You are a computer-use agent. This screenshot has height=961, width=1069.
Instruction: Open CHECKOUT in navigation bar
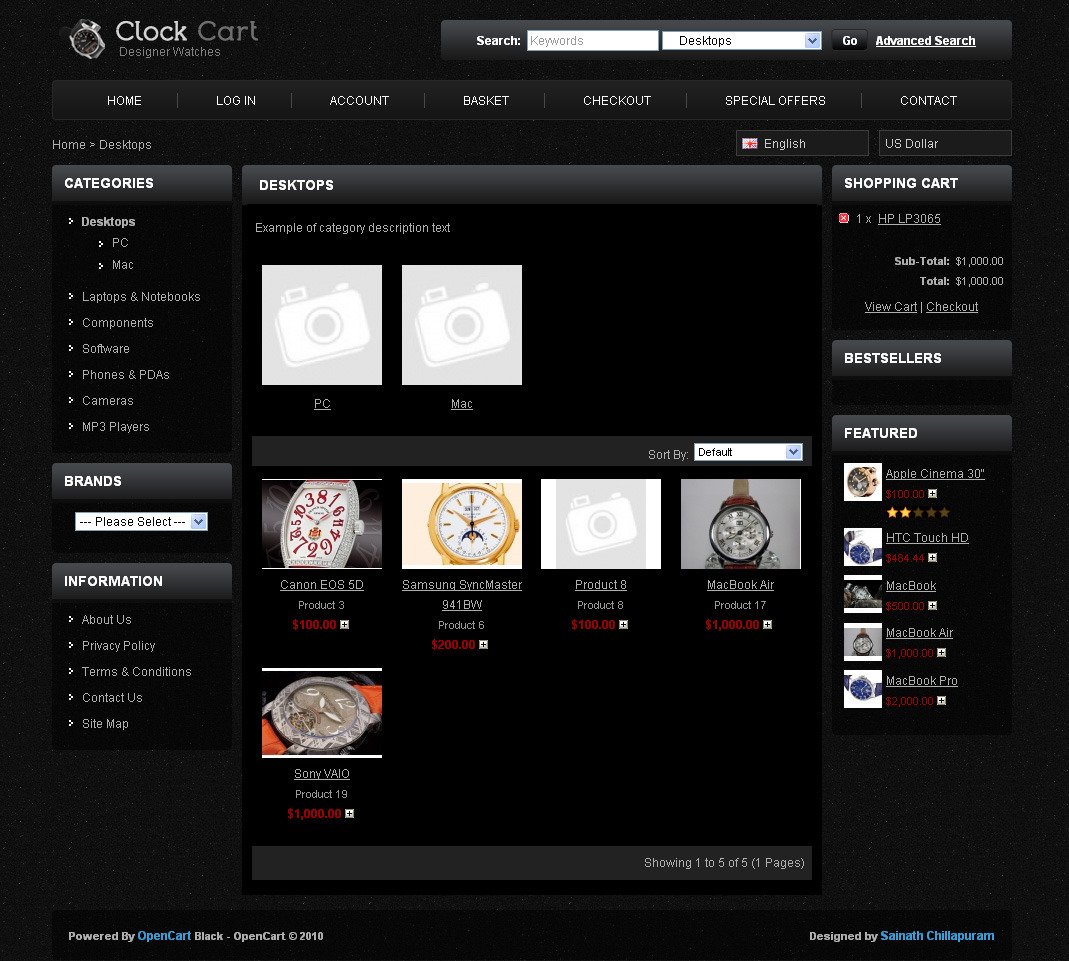(617, 100)
